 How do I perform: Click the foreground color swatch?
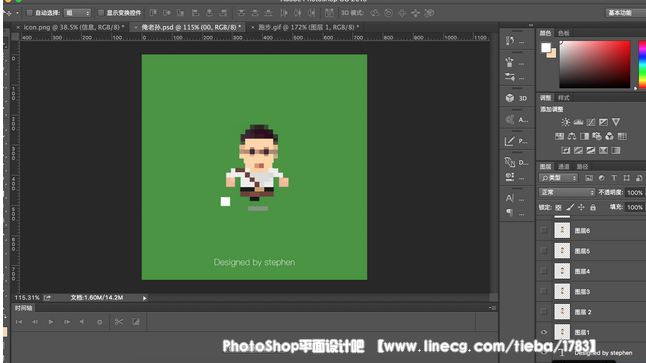[x=546, y=48]
